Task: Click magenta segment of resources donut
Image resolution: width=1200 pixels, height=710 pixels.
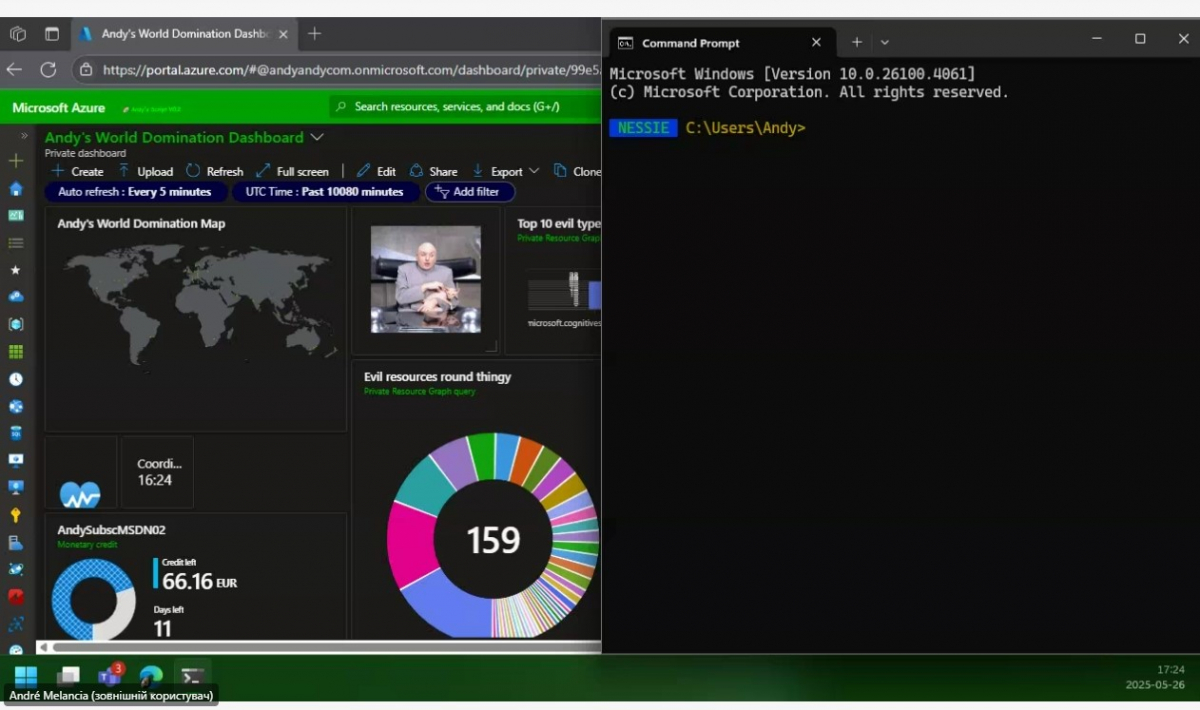Action: point(410,545)
